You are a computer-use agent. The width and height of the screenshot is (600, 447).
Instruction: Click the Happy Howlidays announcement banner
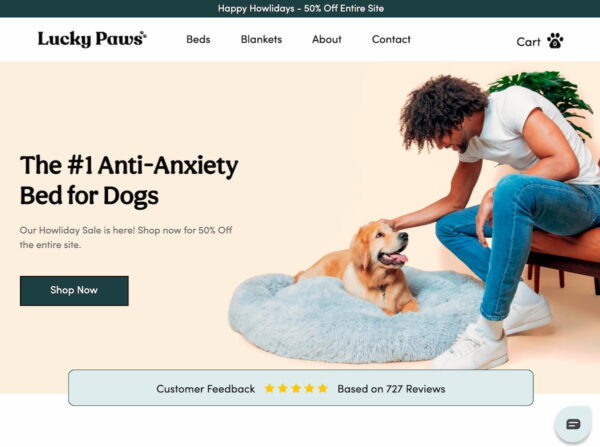click(300, 8)
